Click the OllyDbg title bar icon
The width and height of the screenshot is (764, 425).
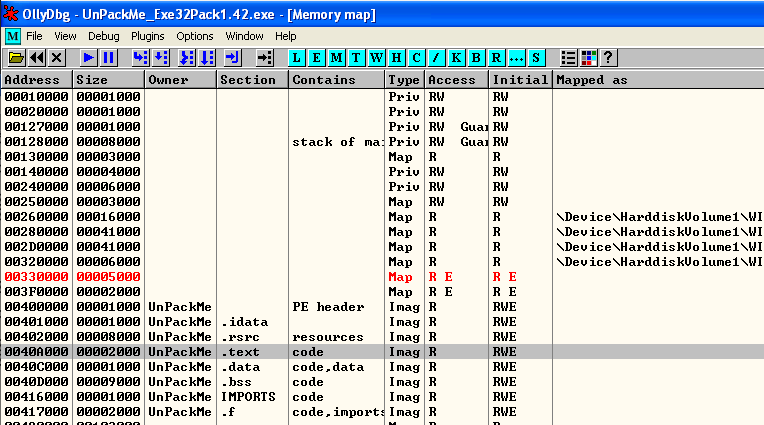pos(11,14)
